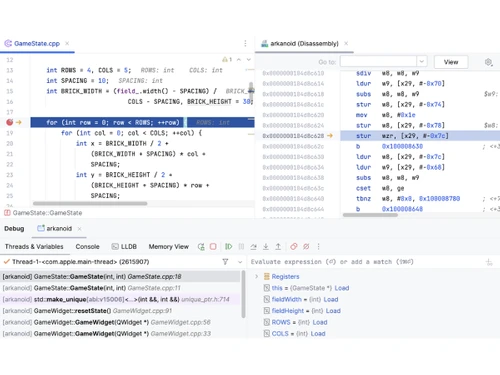Image resolution: width=500 pixels, height=375 pixels.
Task: Select frame std::make_unique unique_ptr.h:714
Action: coord(120,299)
